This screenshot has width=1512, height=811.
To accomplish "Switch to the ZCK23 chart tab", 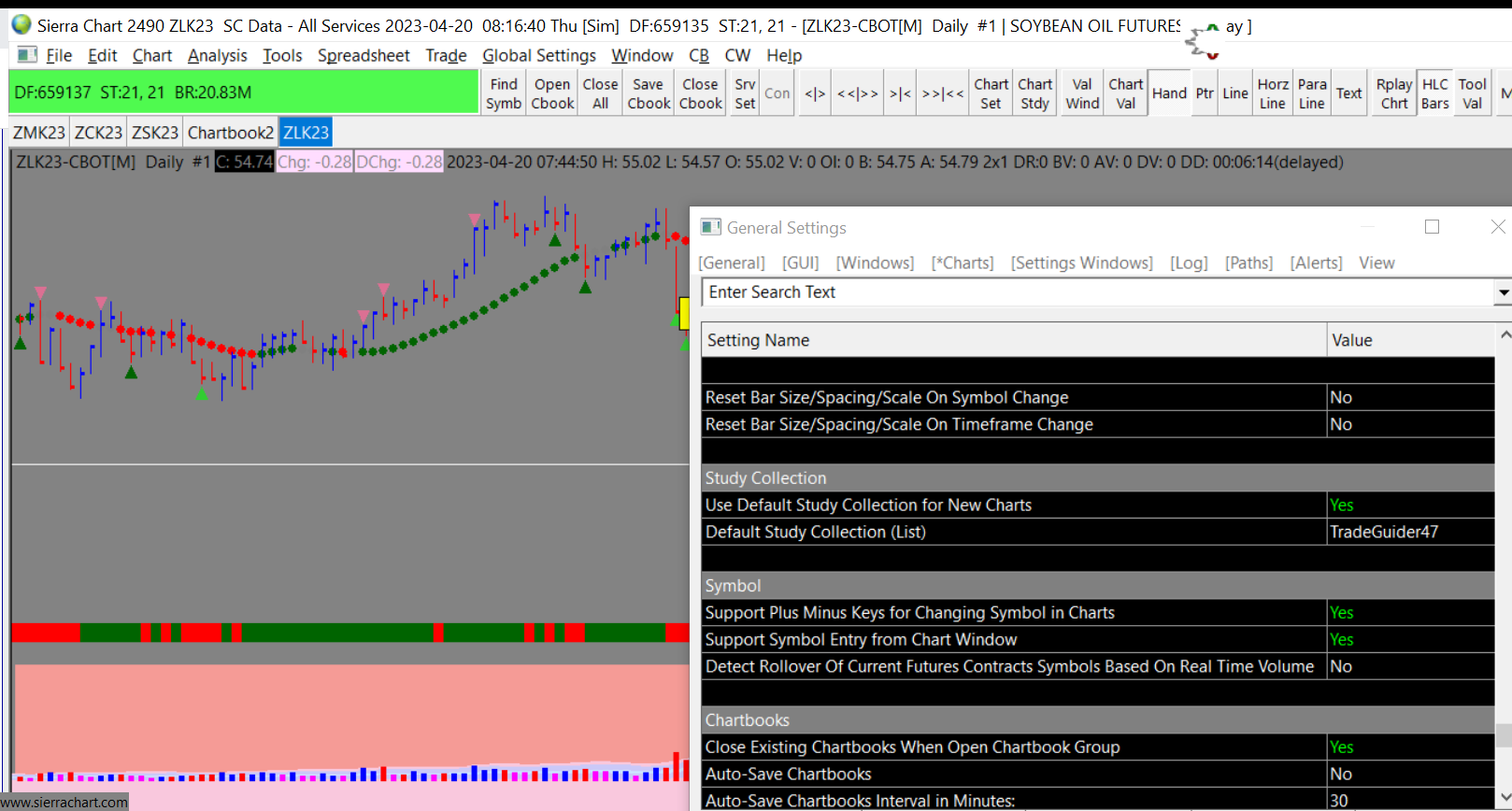I will click(x=98, y=133).
